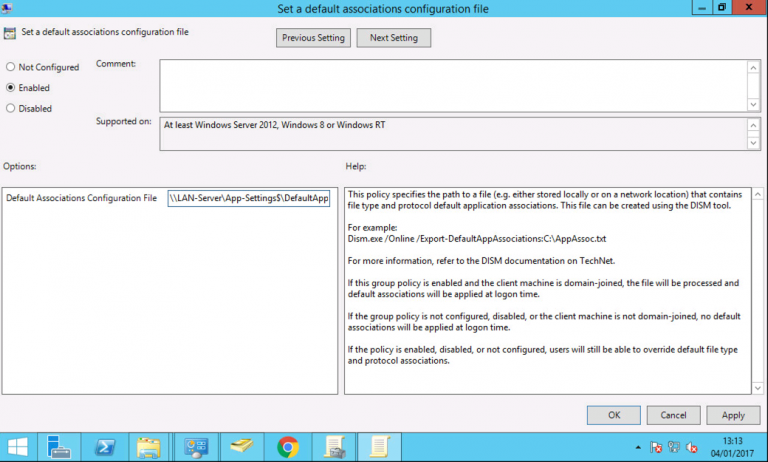Click the policy setting icon beside the heading
Viewport: 768px width, 462px height.
(9, 33)
